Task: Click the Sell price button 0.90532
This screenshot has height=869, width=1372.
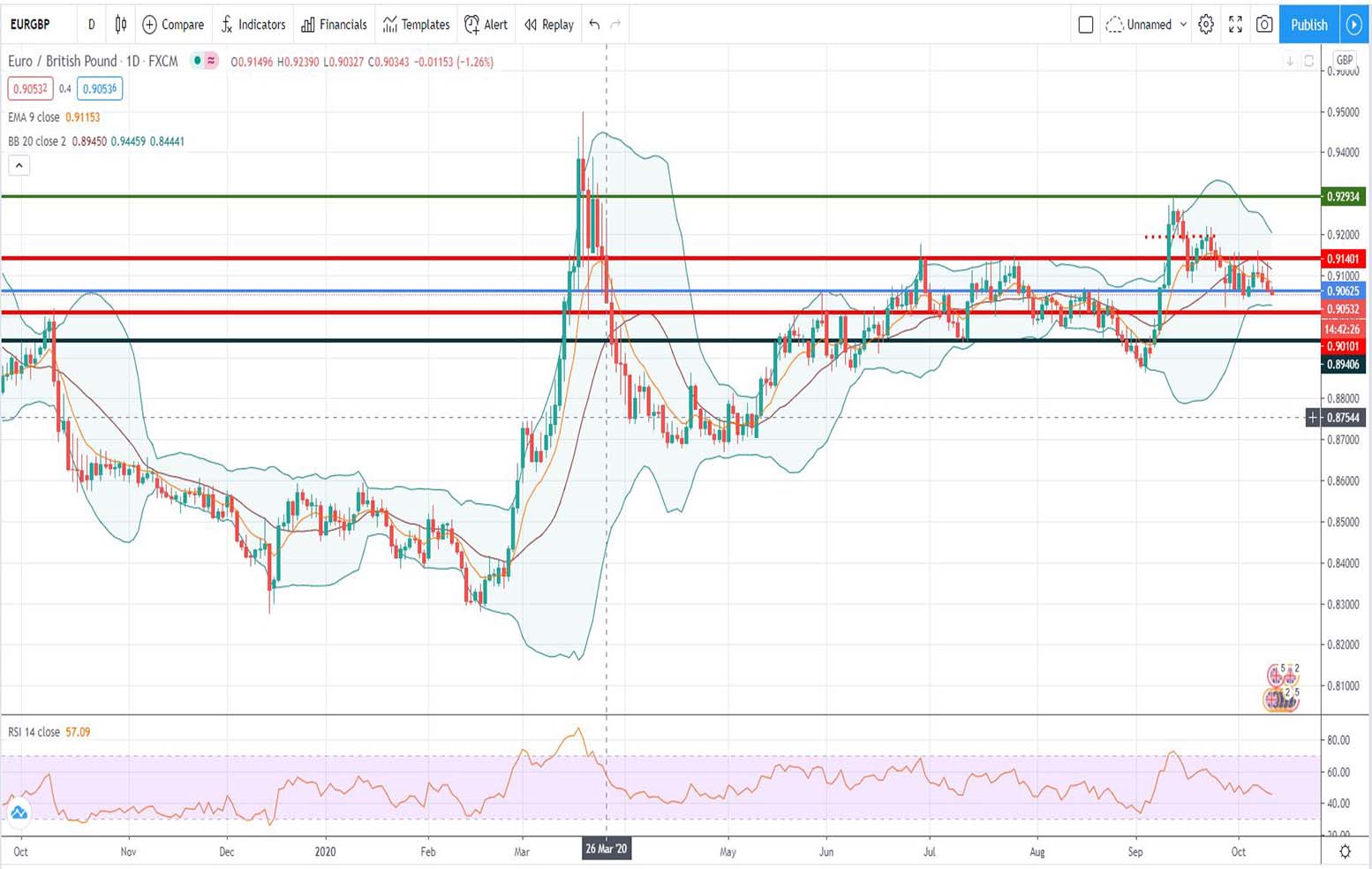Action: pyautogui.click(x=30, y=88)
